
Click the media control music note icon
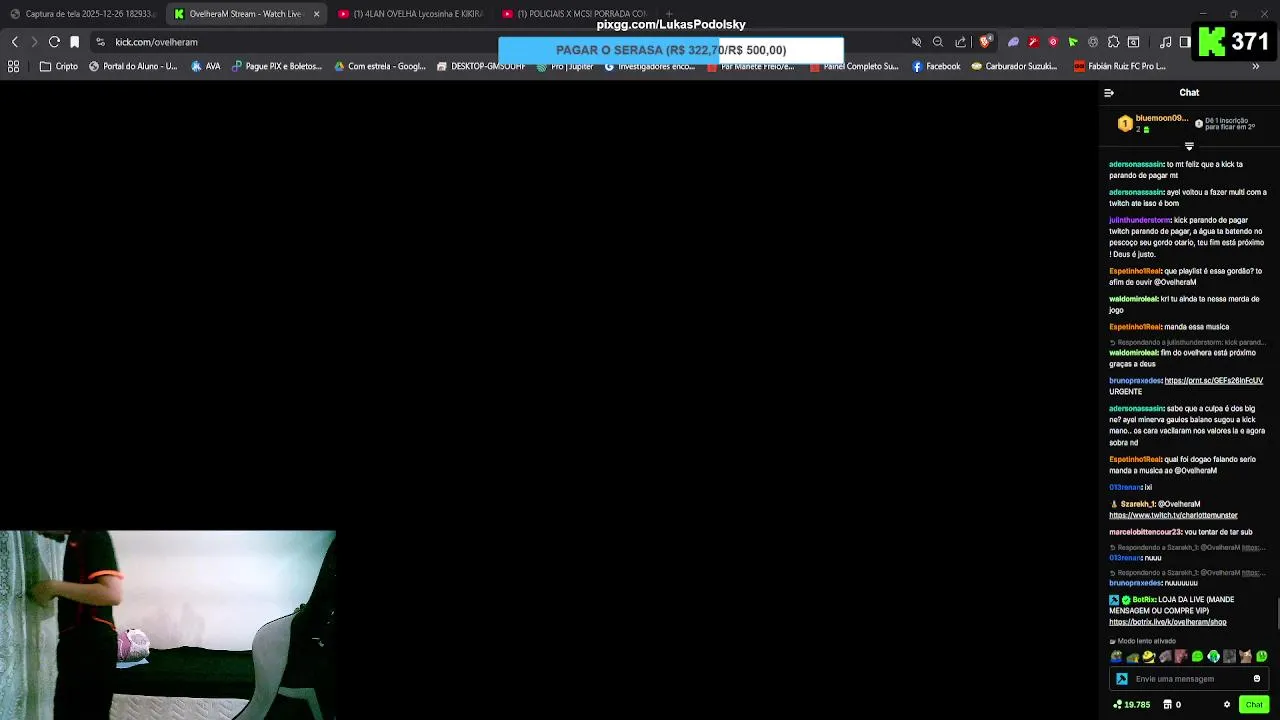[1165, 42]
